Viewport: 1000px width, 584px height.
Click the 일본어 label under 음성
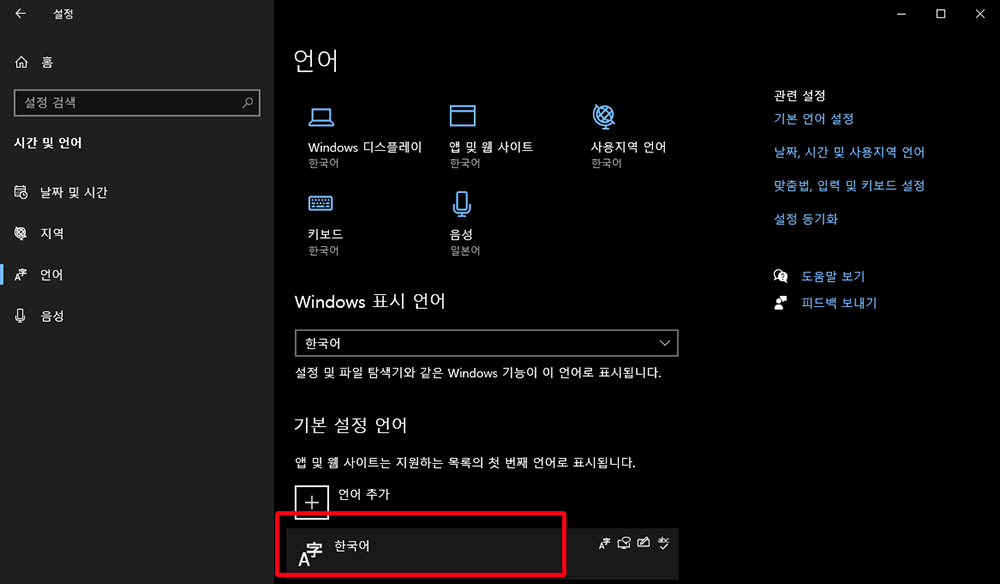click(x=465, y=251)
